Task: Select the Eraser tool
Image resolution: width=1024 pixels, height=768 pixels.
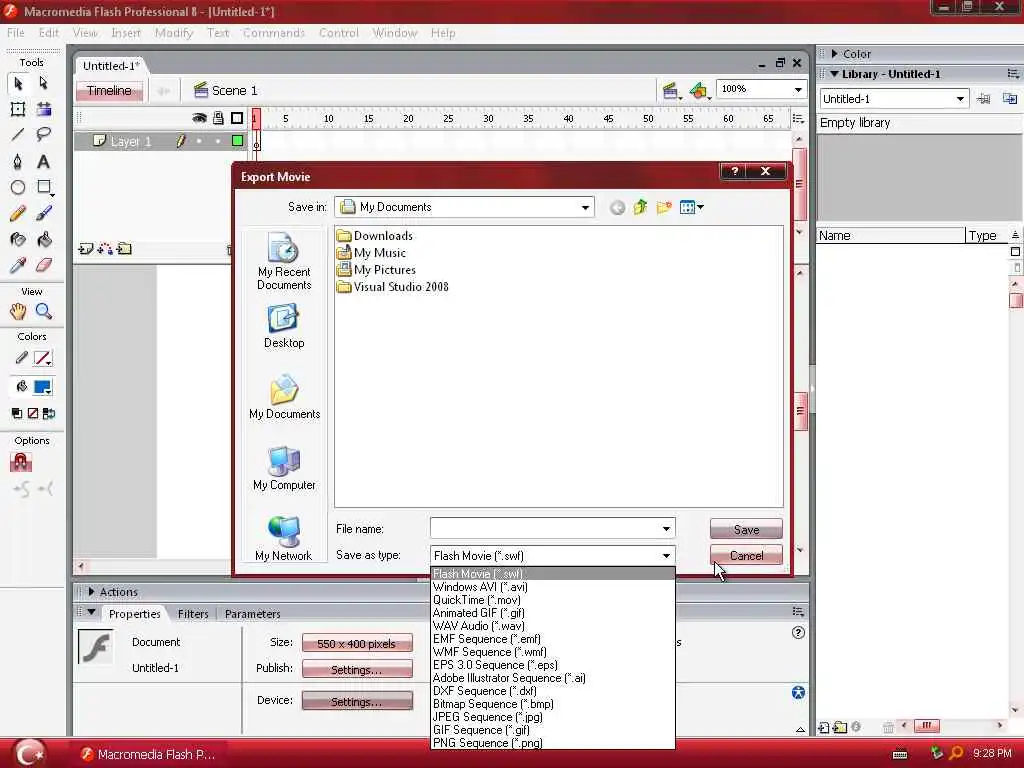Action: [44, 265]
